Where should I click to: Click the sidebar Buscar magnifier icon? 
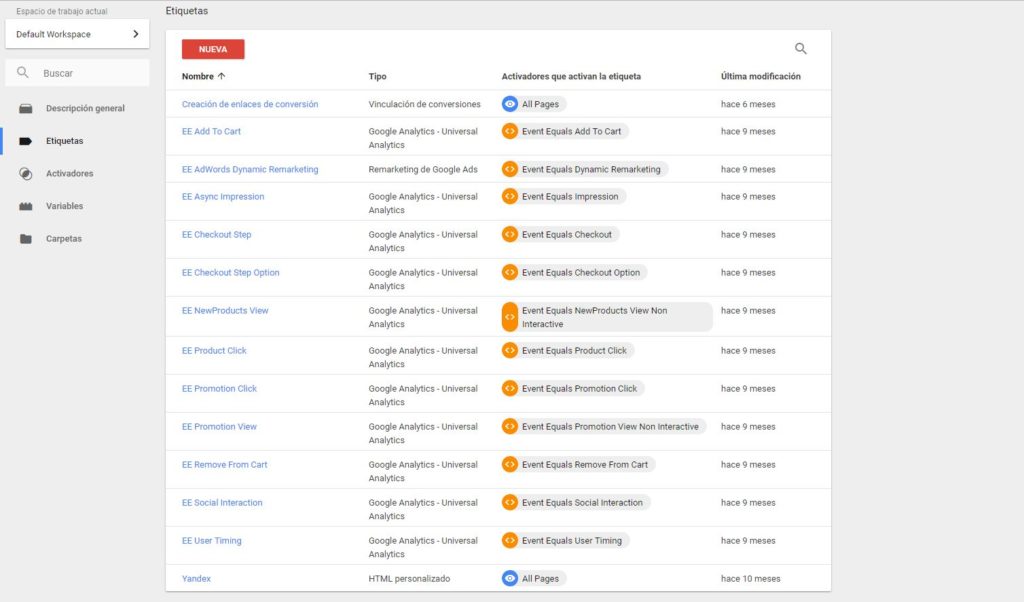23,72
